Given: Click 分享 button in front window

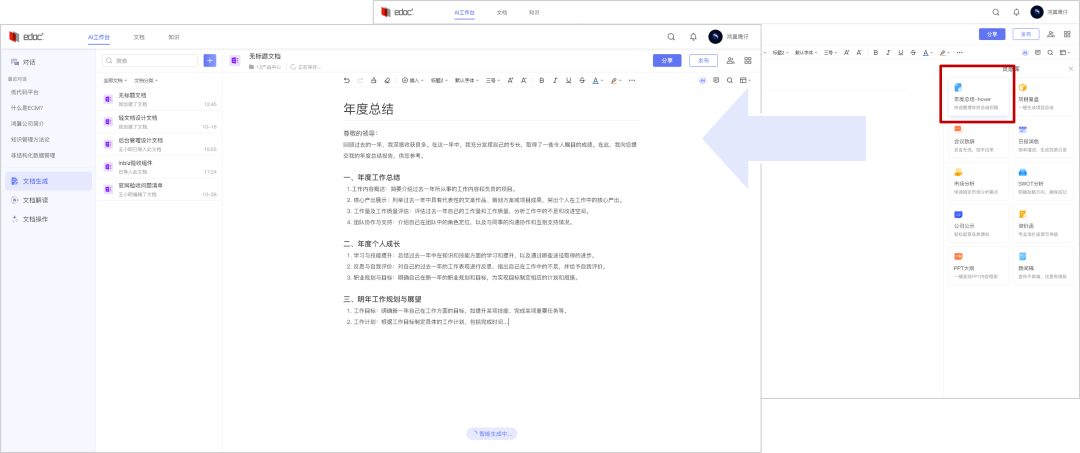Looking at the screenshot, I should click(667, 61).
